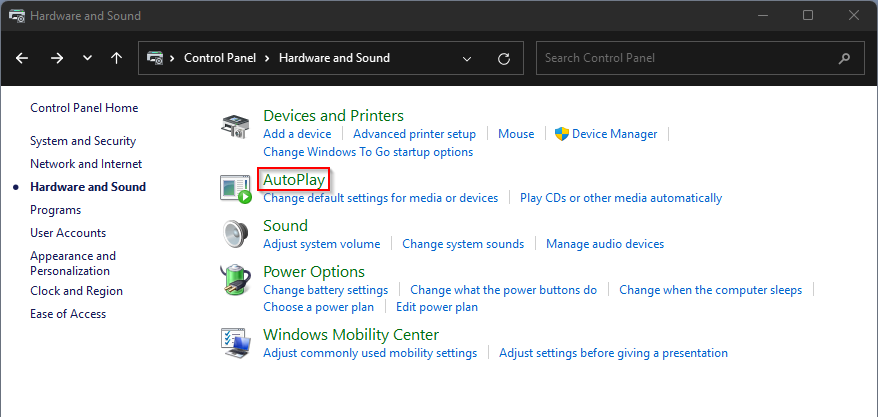Click Change when the computer sleeps
Viewport: 878px width, 417px height.
711,290
